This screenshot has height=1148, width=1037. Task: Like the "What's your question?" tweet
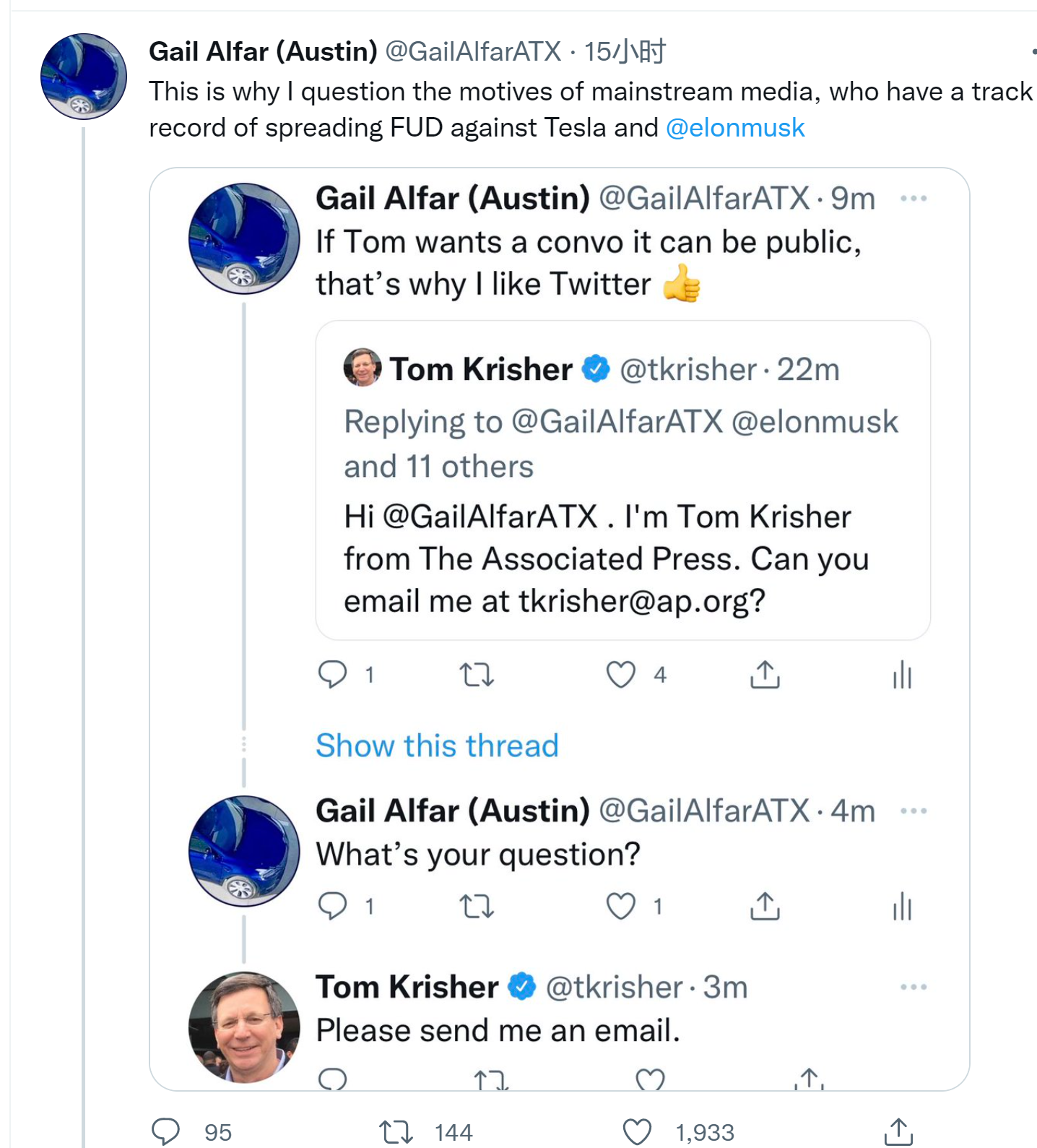(x=620, y=906)
